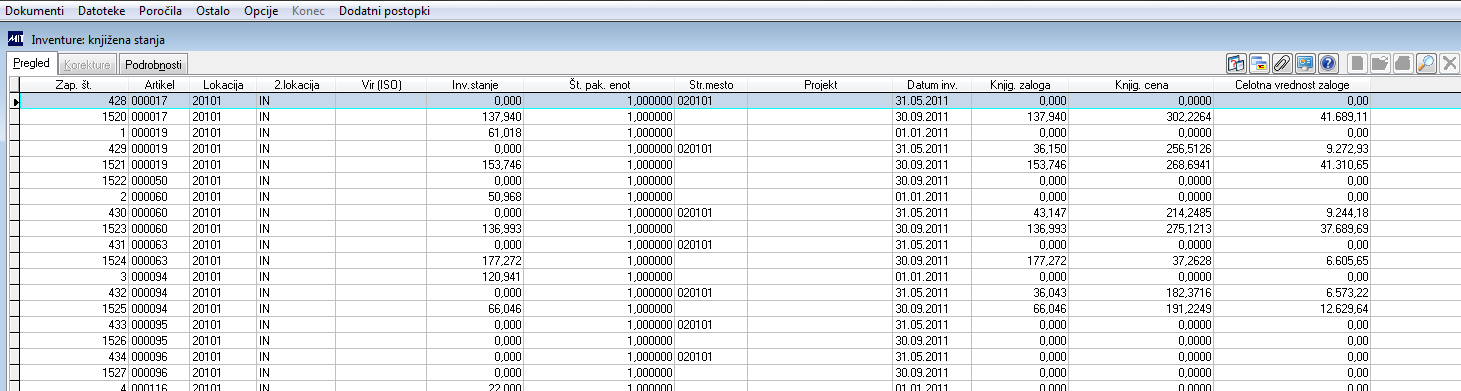Sort by the Artikel column header
This screenshot has width=1461, height=391.
159,85
